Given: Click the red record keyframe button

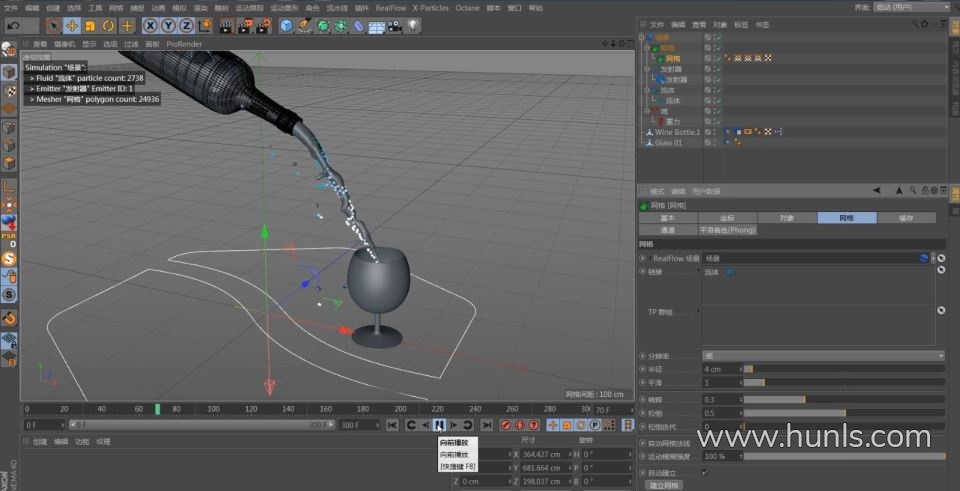Looking at the screenshot, I should [506, 425].
